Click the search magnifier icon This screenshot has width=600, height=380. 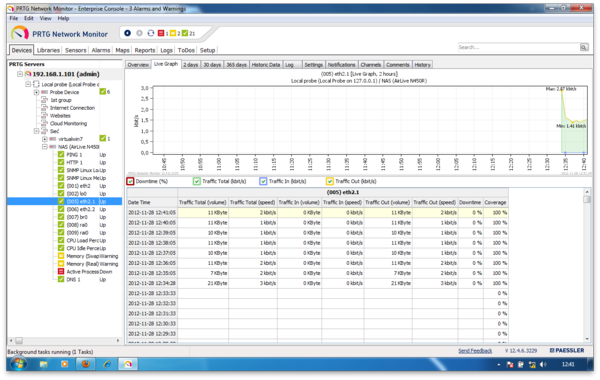(584, 47)
